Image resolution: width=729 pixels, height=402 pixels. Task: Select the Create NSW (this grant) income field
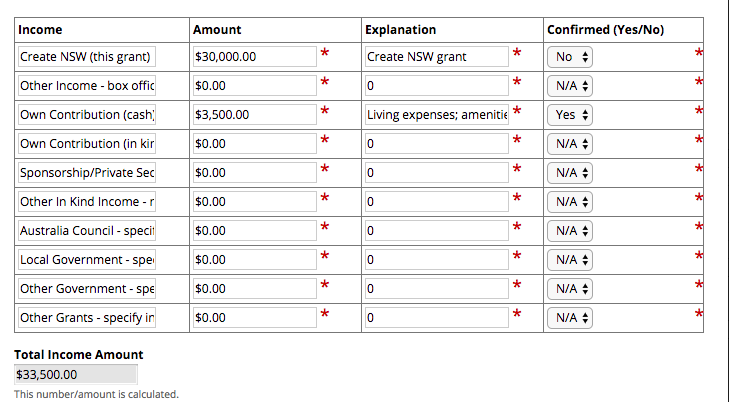point(87,57)
